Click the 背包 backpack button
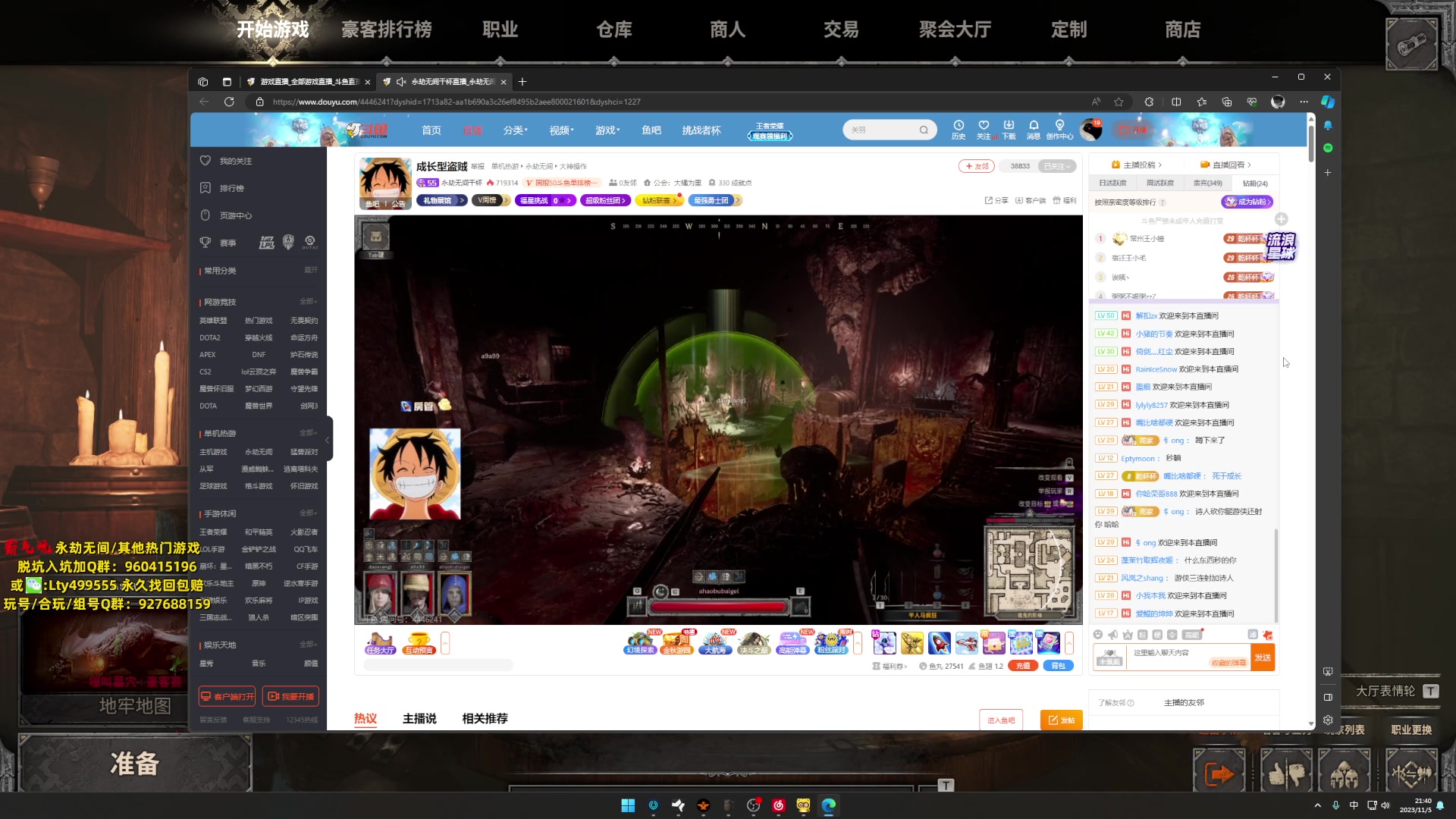 [x=1057, y=666]
